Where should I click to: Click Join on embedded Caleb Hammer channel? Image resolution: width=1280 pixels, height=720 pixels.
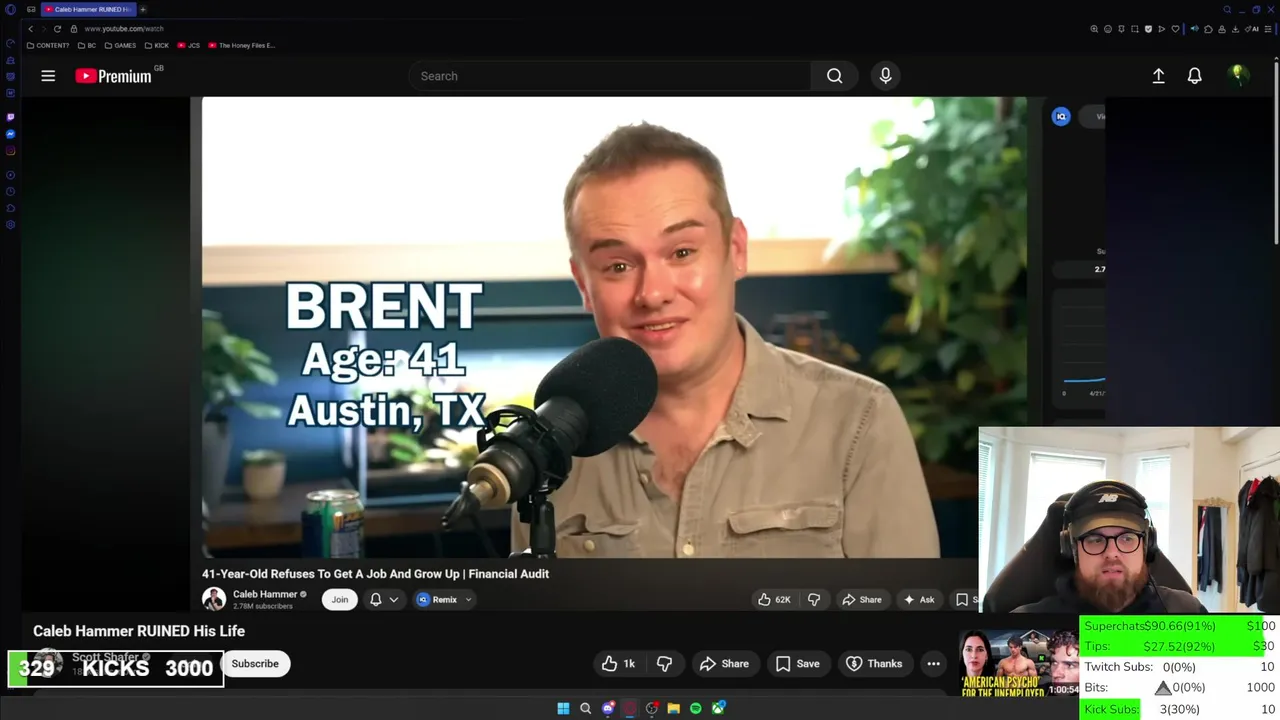[340, 600]
